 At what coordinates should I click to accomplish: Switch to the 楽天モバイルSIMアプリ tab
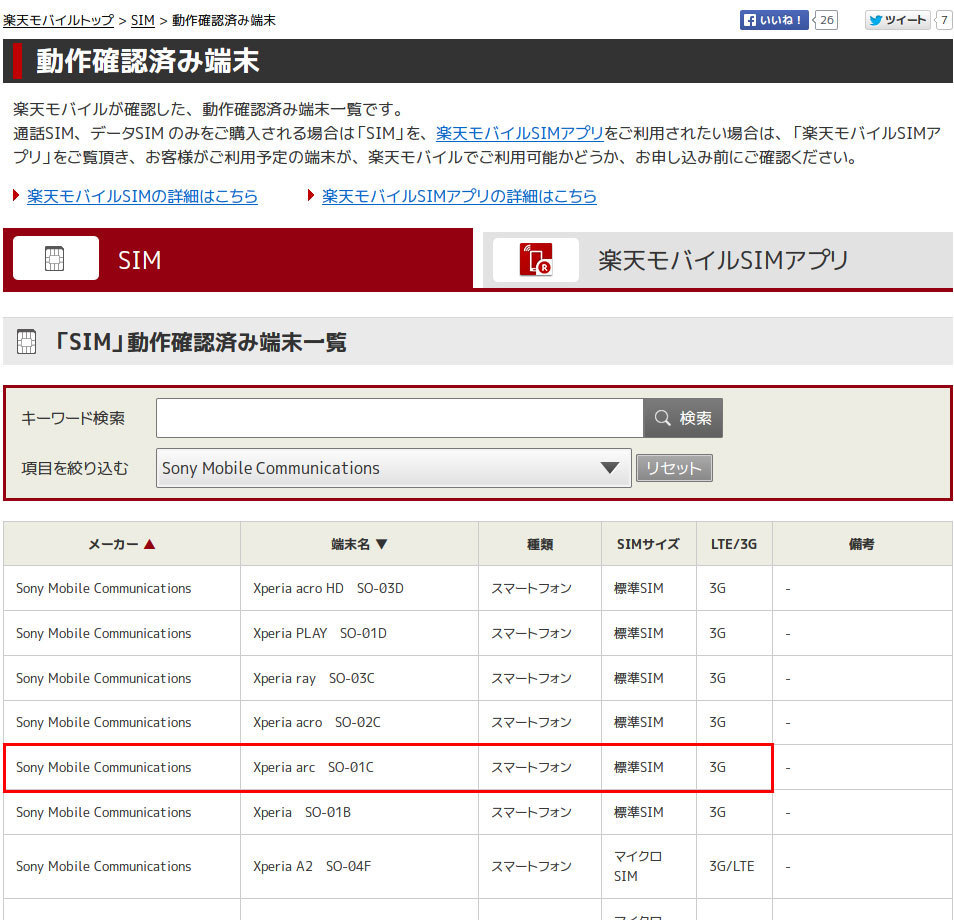click(x=718, y=260)
